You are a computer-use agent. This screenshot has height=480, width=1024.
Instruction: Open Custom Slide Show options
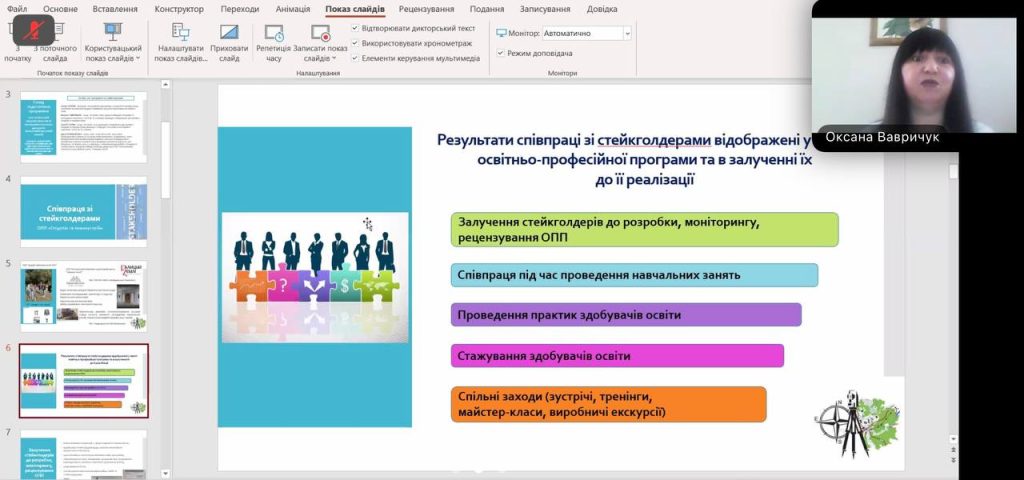pos(112,40)
